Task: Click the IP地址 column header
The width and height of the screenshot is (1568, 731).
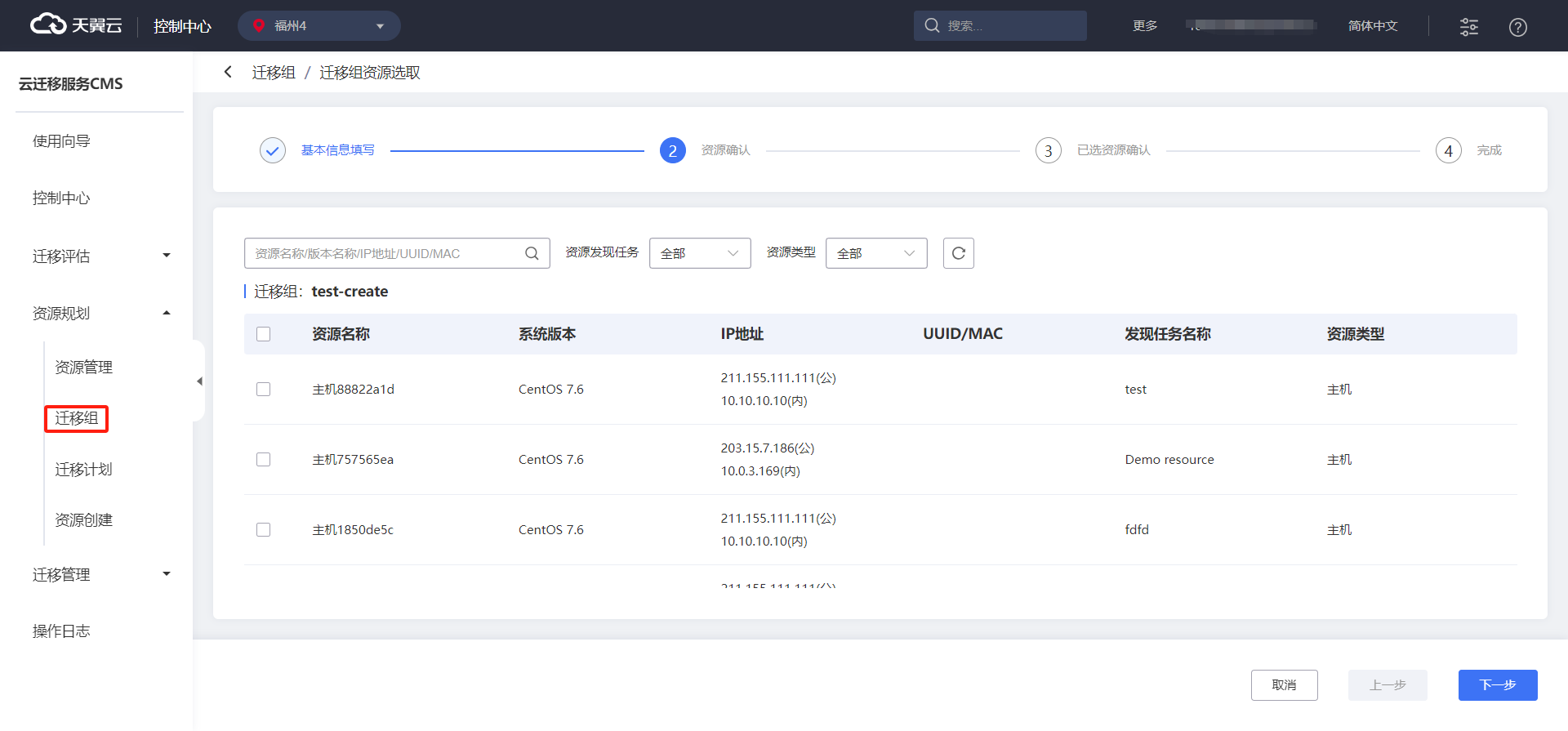Action: 742,334
